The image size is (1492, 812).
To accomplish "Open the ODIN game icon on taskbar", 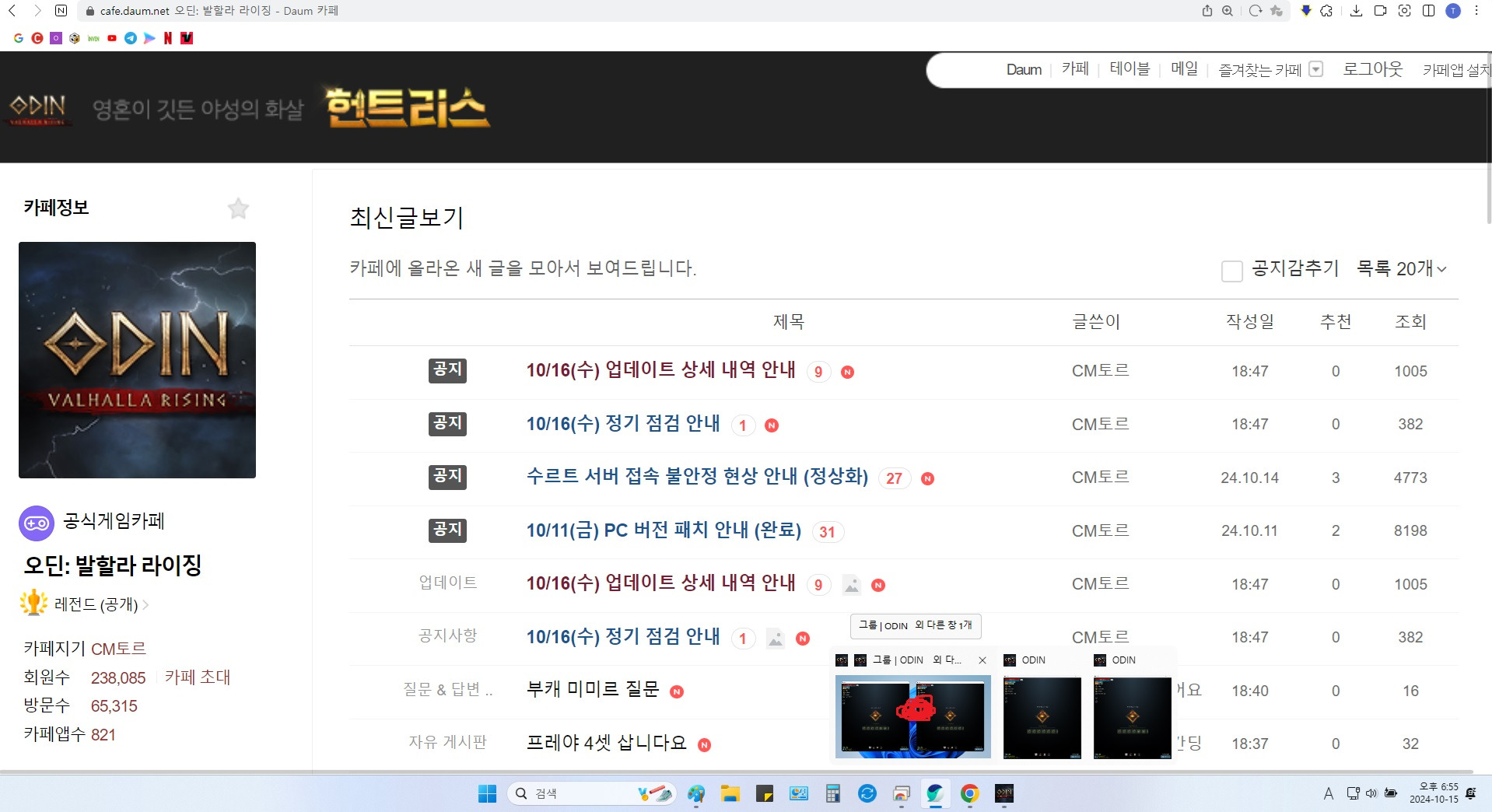I will pos(1004,793).
